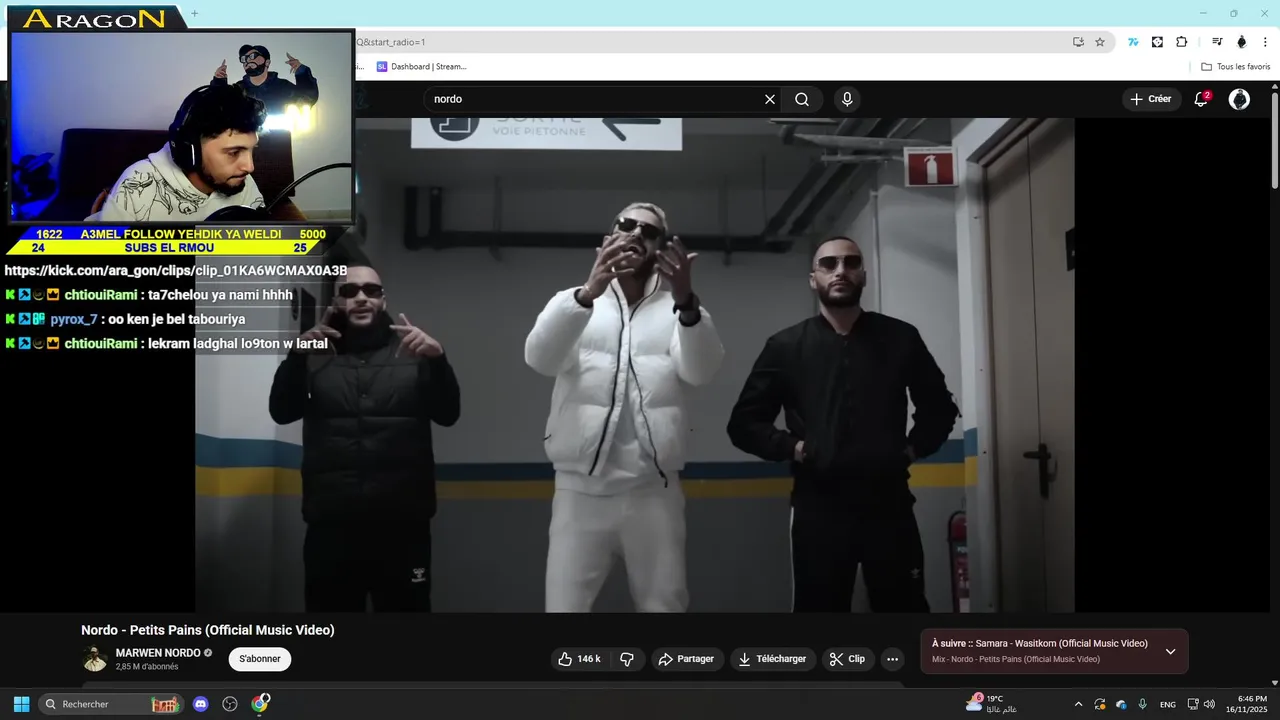Start voice search with the microphone icon
1280x720 pixels.
tap(847, 99)
